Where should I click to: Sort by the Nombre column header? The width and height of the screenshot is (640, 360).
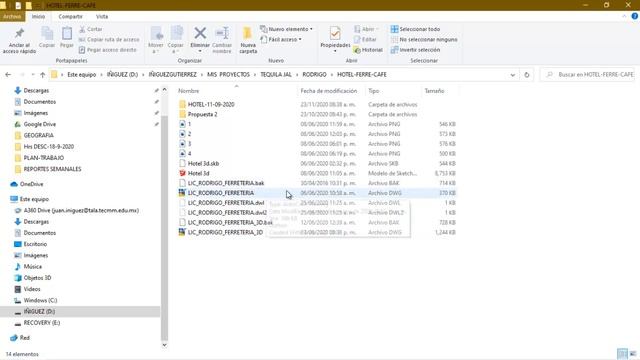click(x=189, y=91)
